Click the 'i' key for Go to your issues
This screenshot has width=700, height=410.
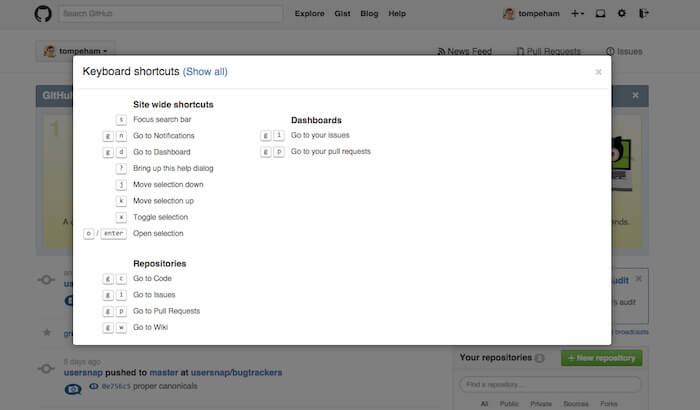[279, 135]
